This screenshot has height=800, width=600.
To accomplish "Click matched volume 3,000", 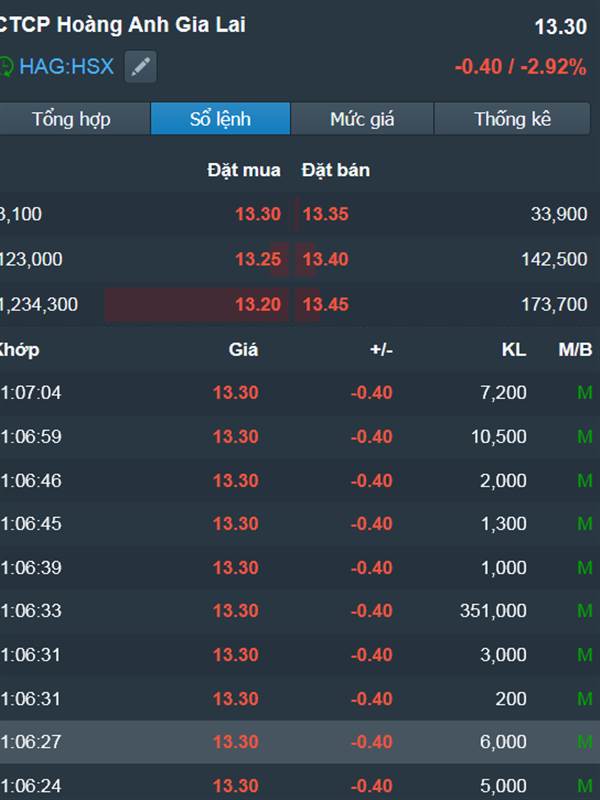I will tap(503, 655).
